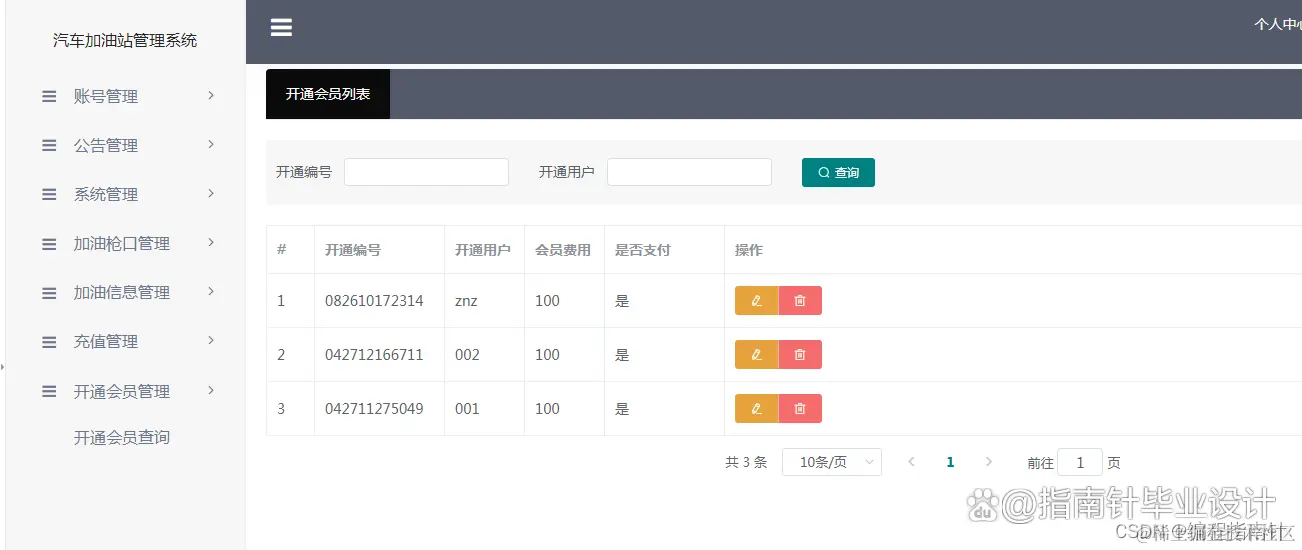Select the cell 042712166711

tap(374, 354)
